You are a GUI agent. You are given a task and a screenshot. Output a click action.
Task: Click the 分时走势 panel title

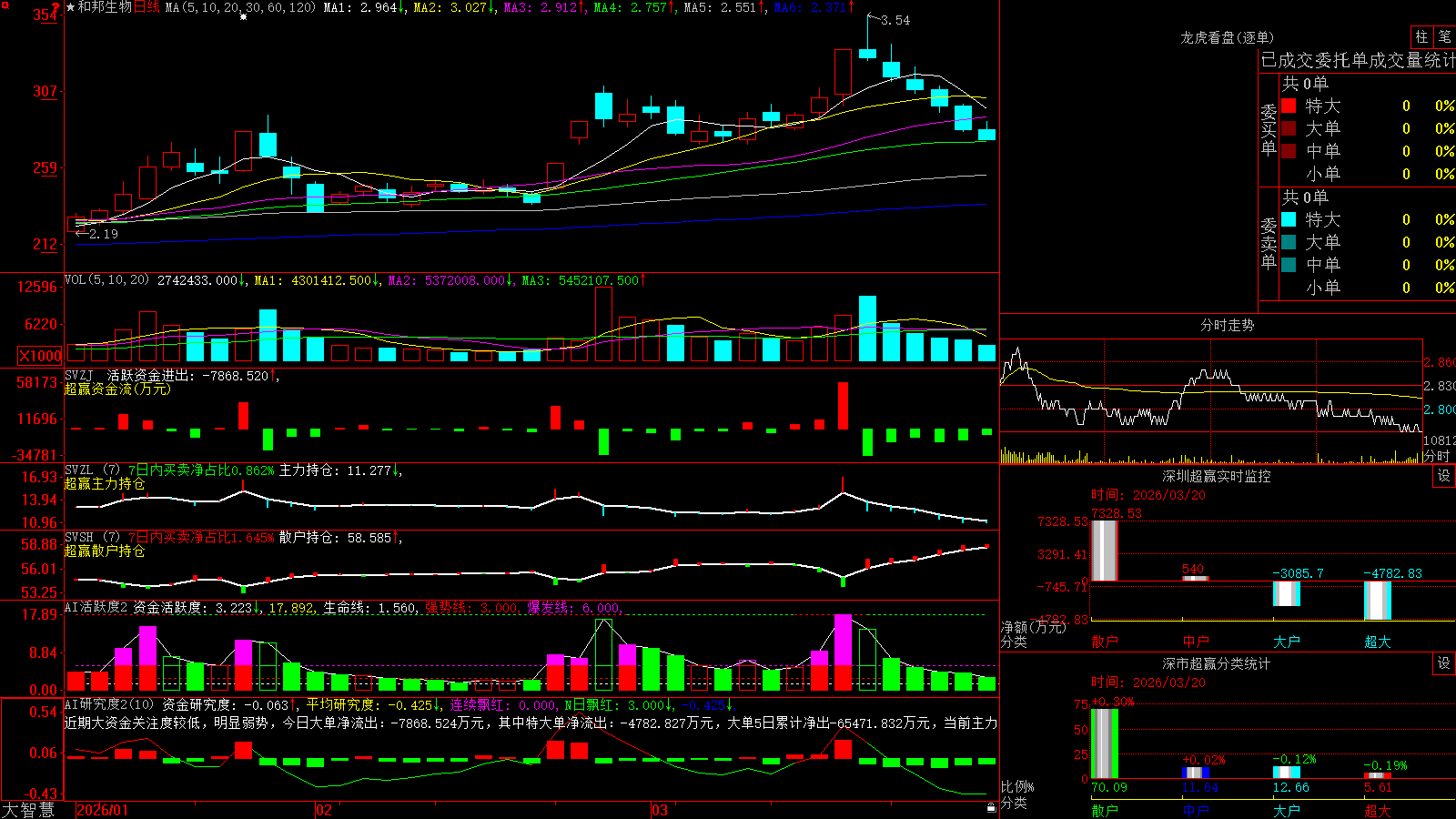pos(1227,325)
